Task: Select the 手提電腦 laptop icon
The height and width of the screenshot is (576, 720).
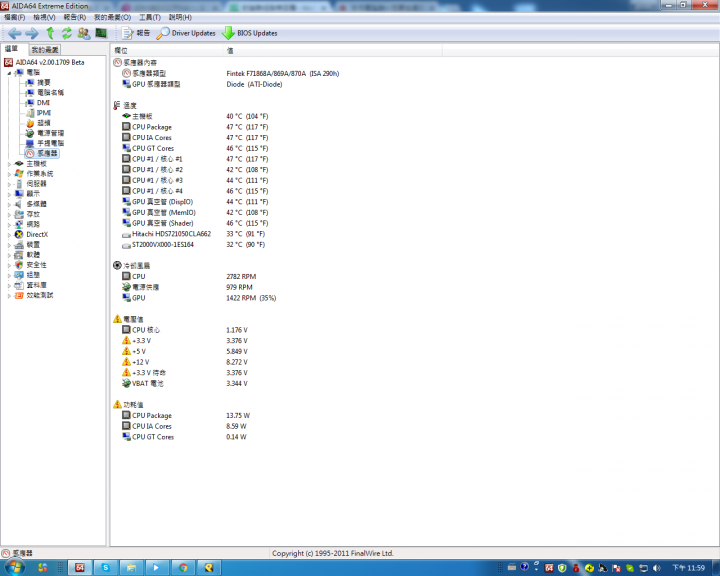Action: [30, 143]
